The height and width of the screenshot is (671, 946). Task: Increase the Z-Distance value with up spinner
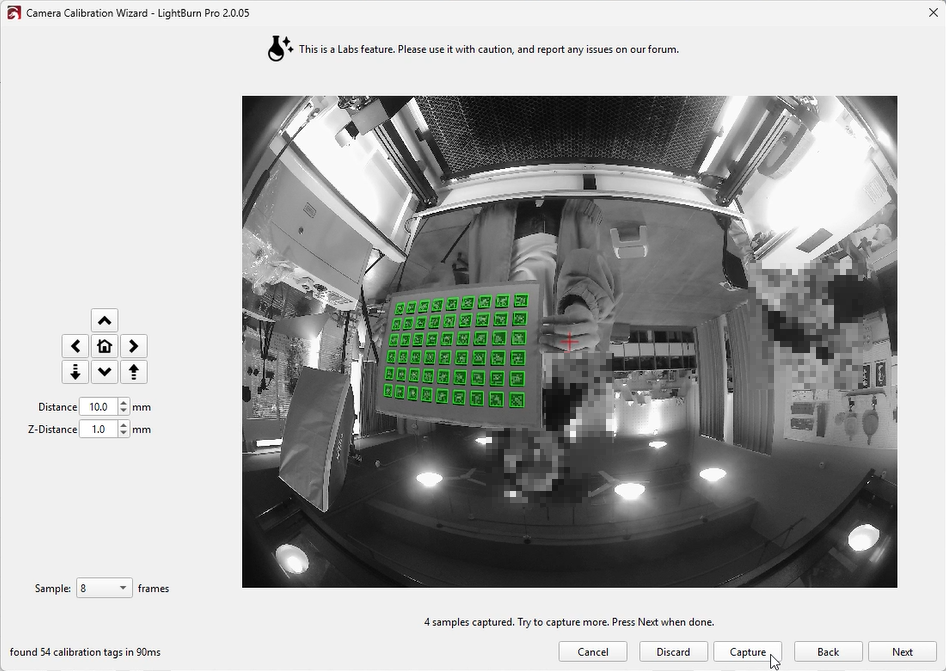124,425
